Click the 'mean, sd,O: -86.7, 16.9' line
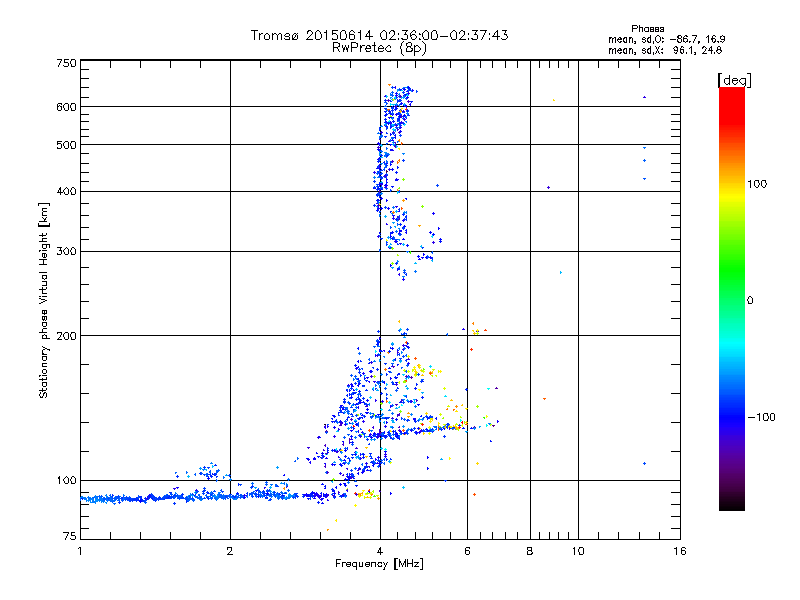This screenshot has width=800, height=600. [666, 39]
